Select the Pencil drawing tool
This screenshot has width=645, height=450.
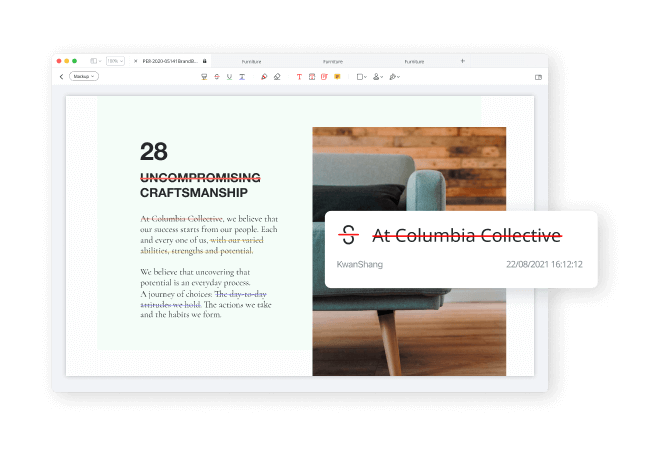(x=264, y=77)
